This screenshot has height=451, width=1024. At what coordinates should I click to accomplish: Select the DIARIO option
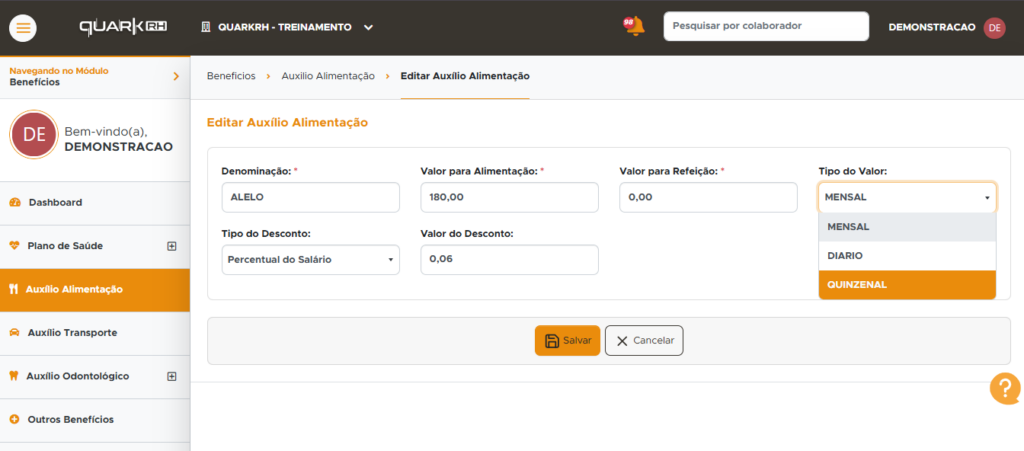[907, 256]
